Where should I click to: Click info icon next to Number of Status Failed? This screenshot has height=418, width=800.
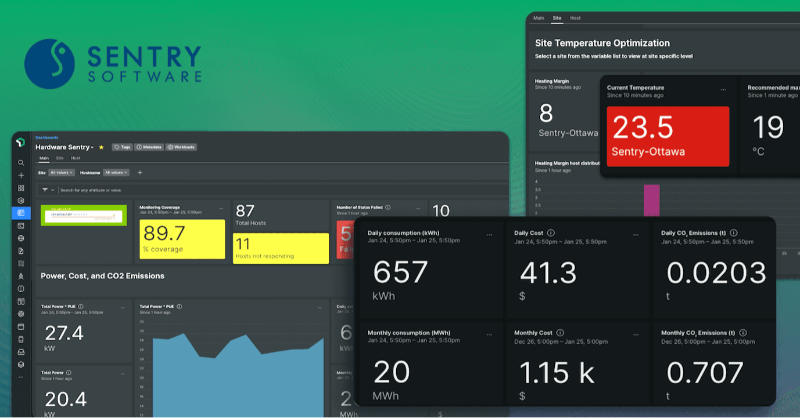pos(388,207)
